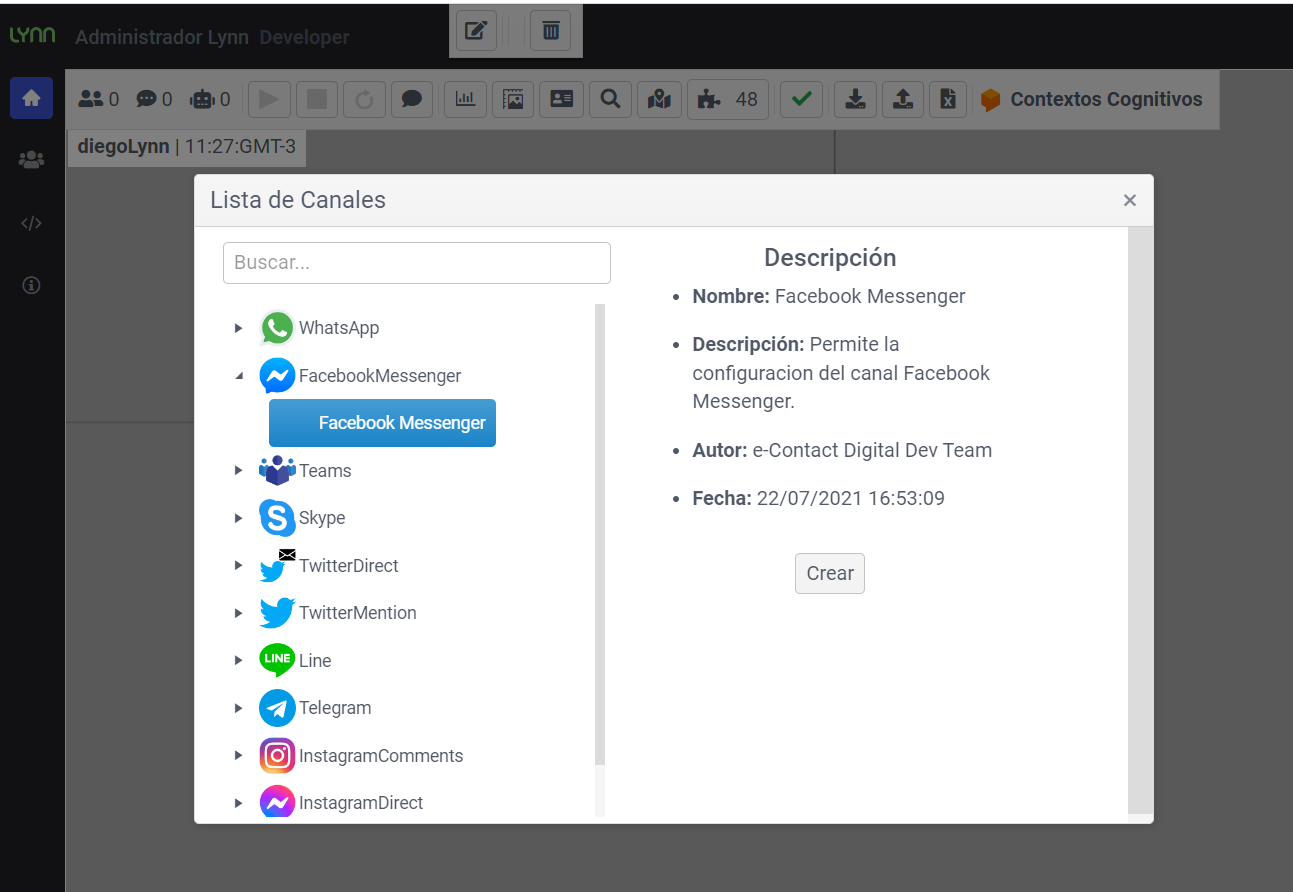
Task: Open the home icon in sidebar
Action: pos(31,98)
